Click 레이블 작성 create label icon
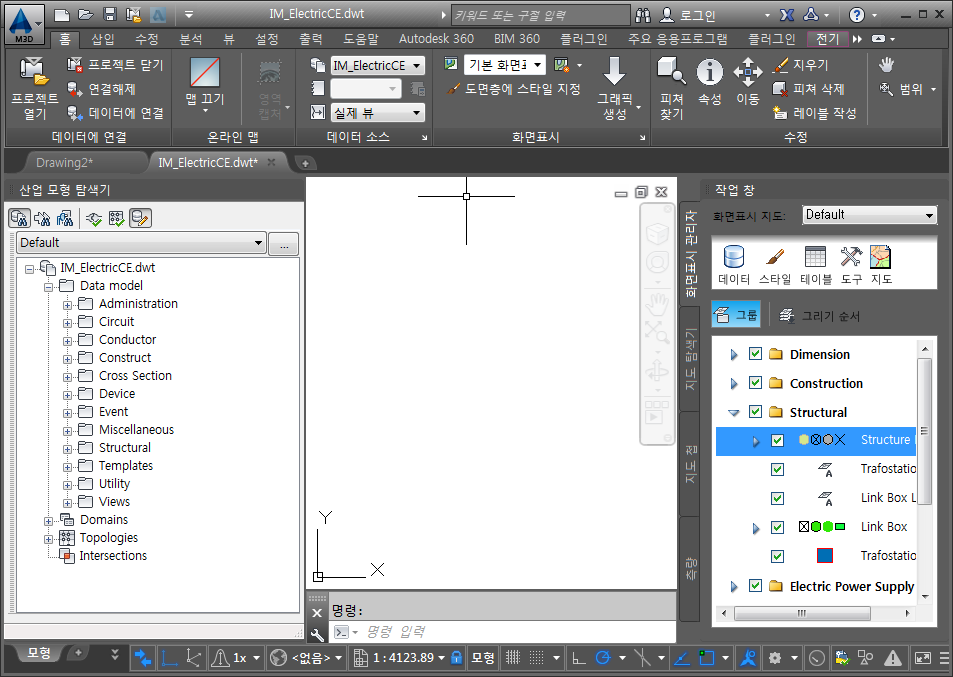Screen dimensions: 953x677 click(x=780, y=112)
